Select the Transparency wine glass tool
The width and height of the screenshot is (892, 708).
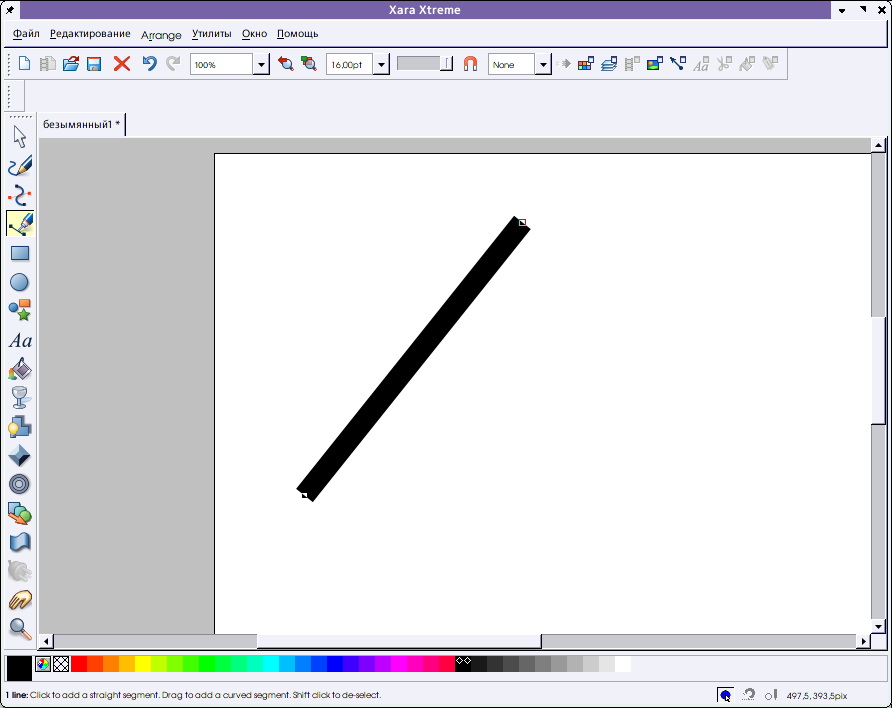20,398
